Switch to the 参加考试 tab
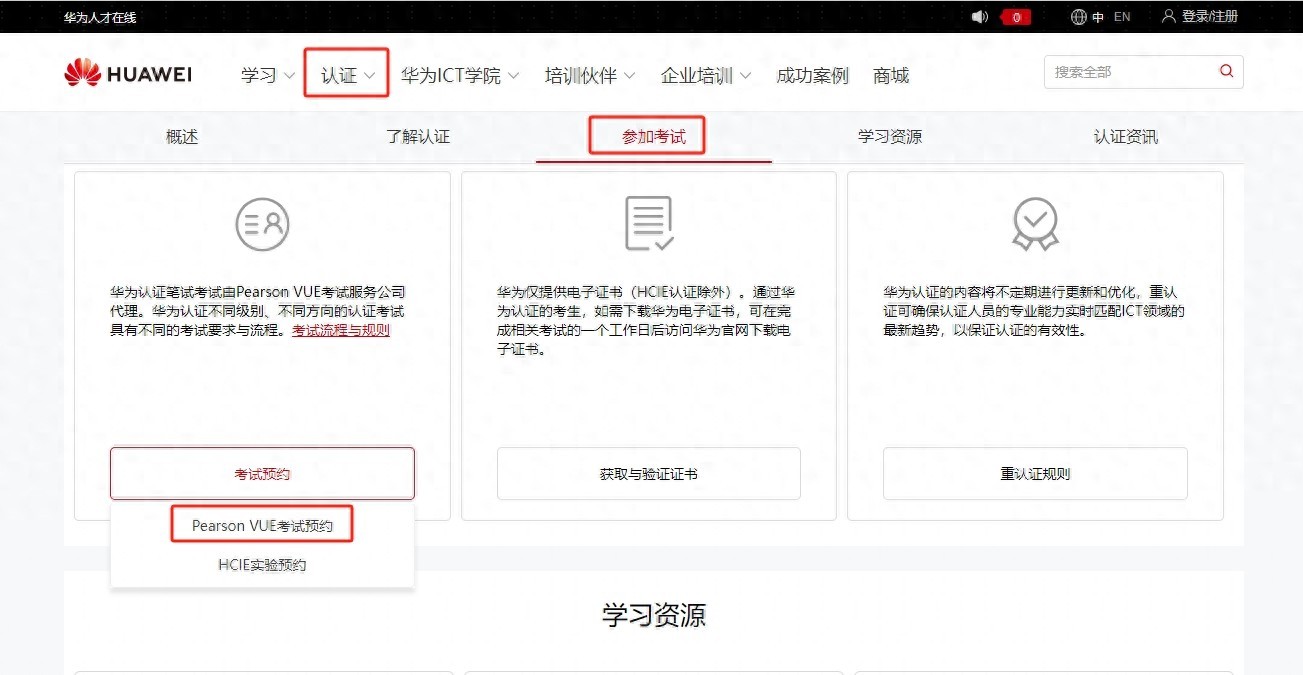 click(654, 137)
